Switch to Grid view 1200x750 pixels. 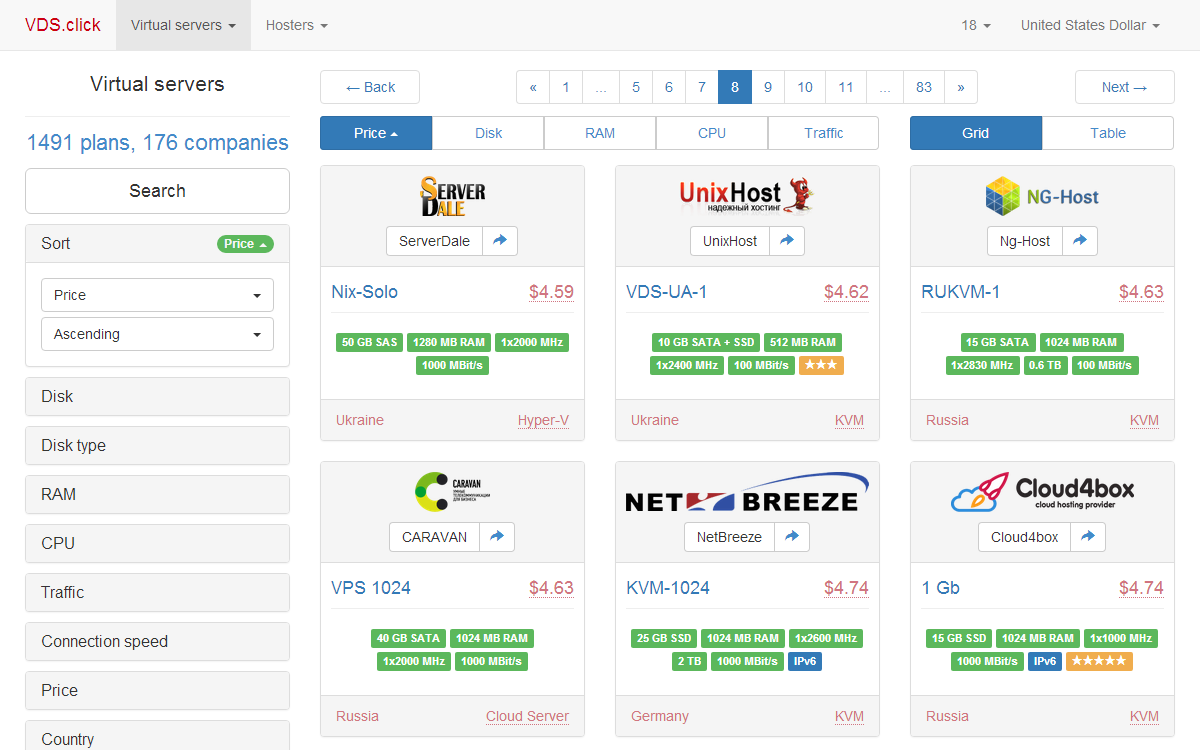pos(976,133)
